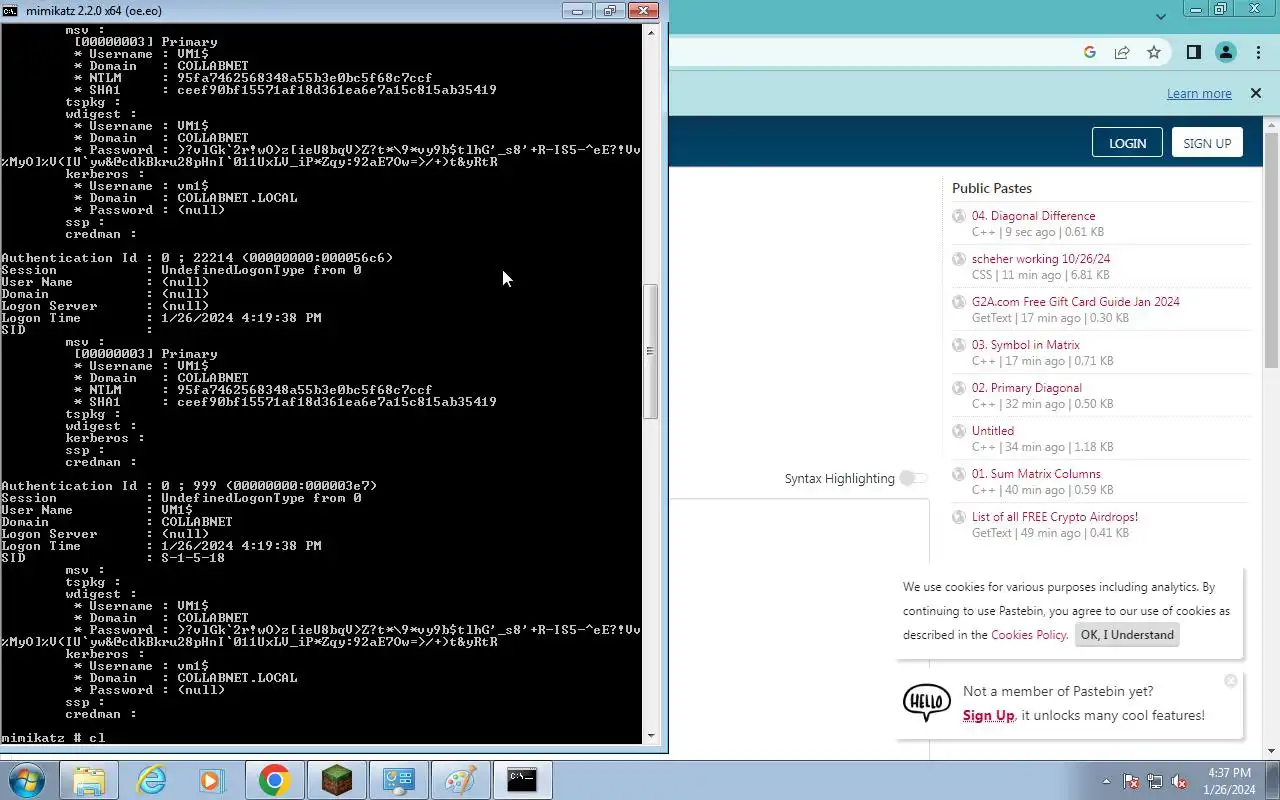The height and width of the screenshot is (800, 1280).
Task: Open the Windows Start menu
Action: [x=27, y=780]
